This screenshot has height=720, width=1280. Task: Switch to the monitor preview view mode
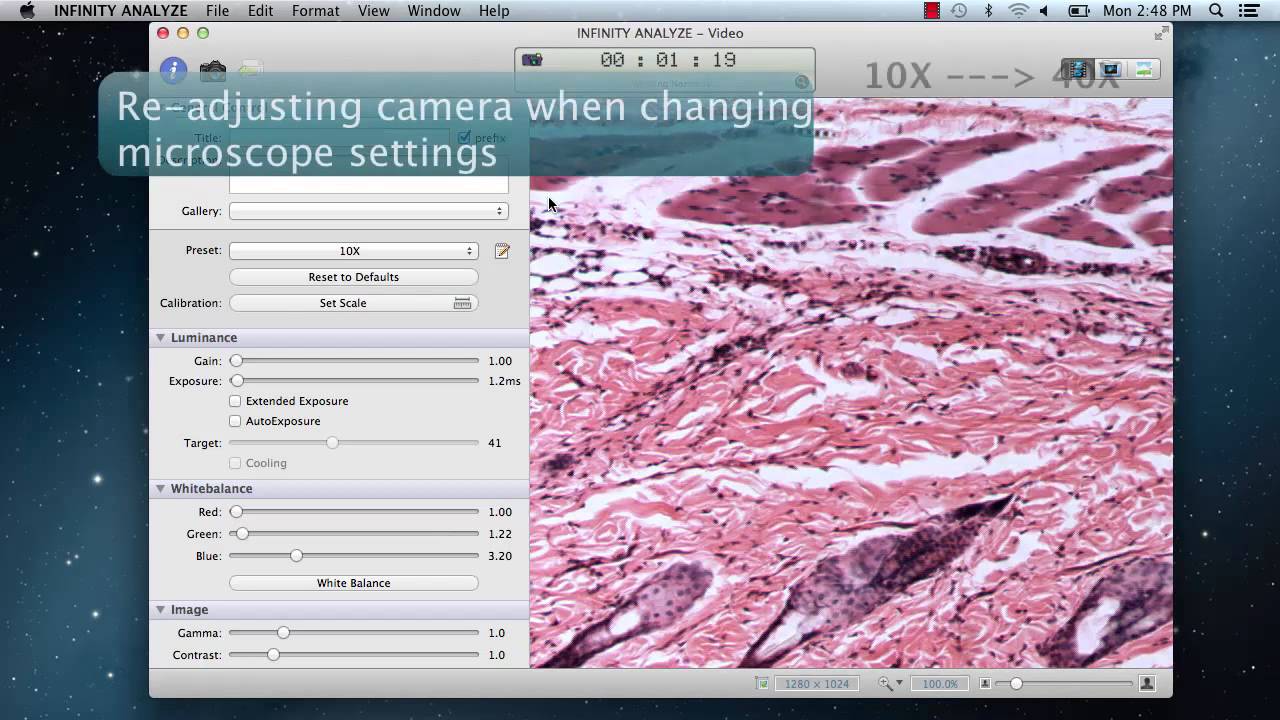[x=1110, y=69]
